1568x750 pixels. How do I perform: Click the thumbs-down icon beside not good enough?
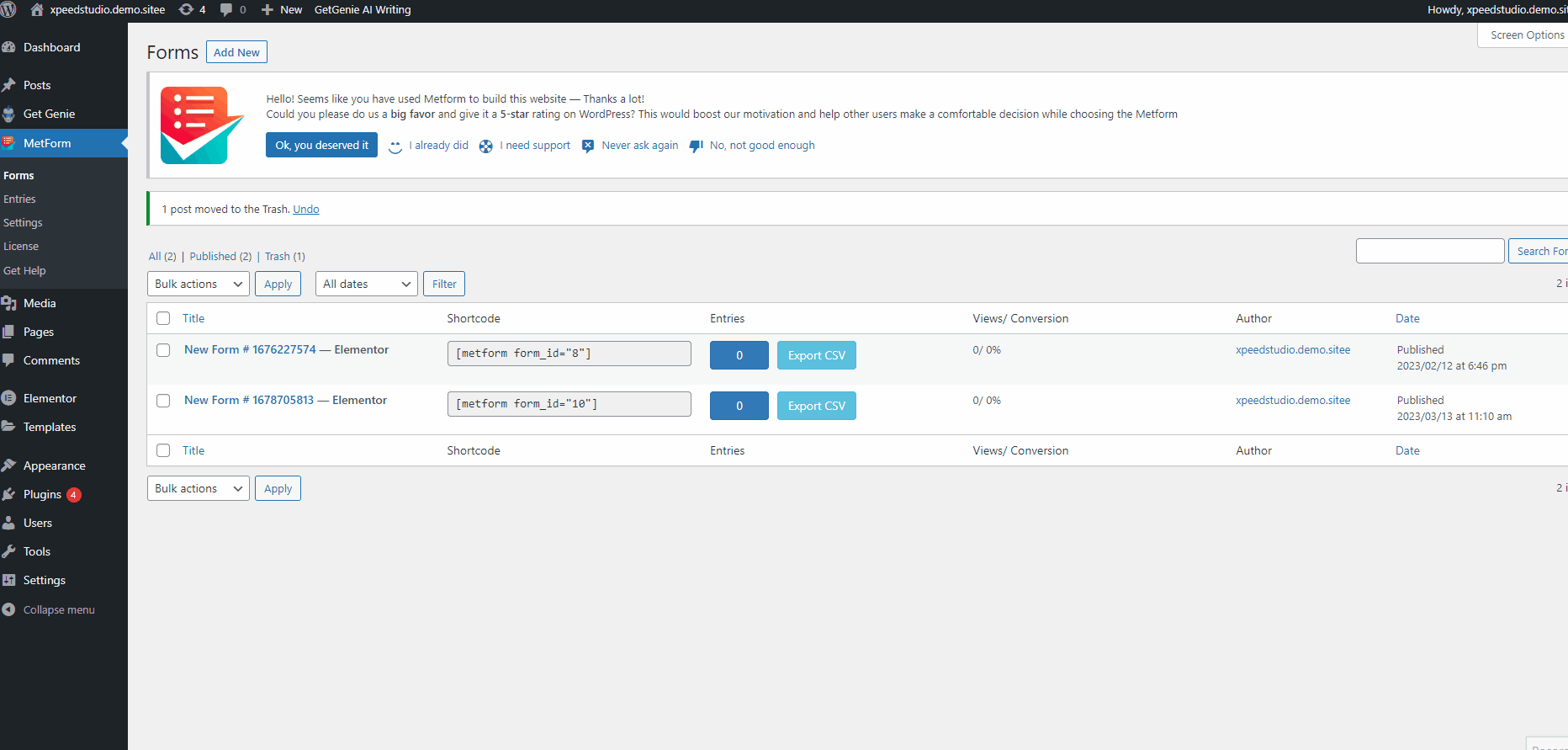tap(696, 146)
